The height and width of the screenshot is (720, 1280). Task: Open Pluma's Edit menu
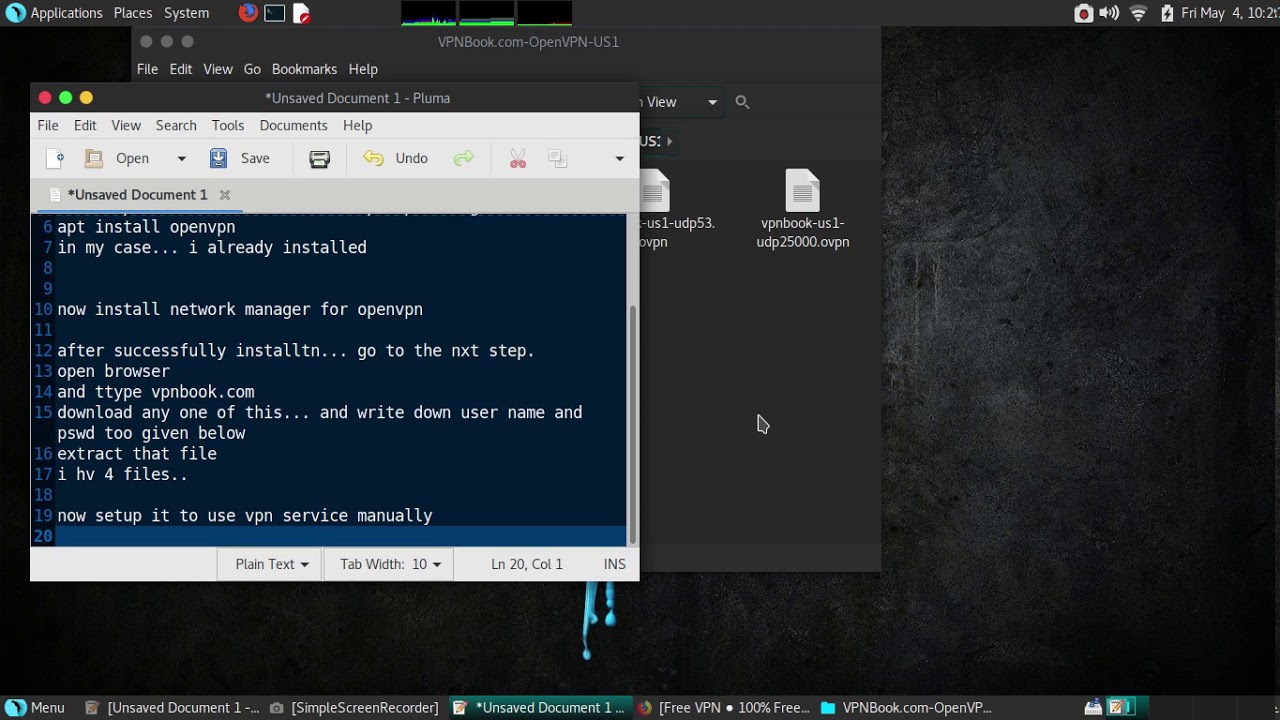85,125
